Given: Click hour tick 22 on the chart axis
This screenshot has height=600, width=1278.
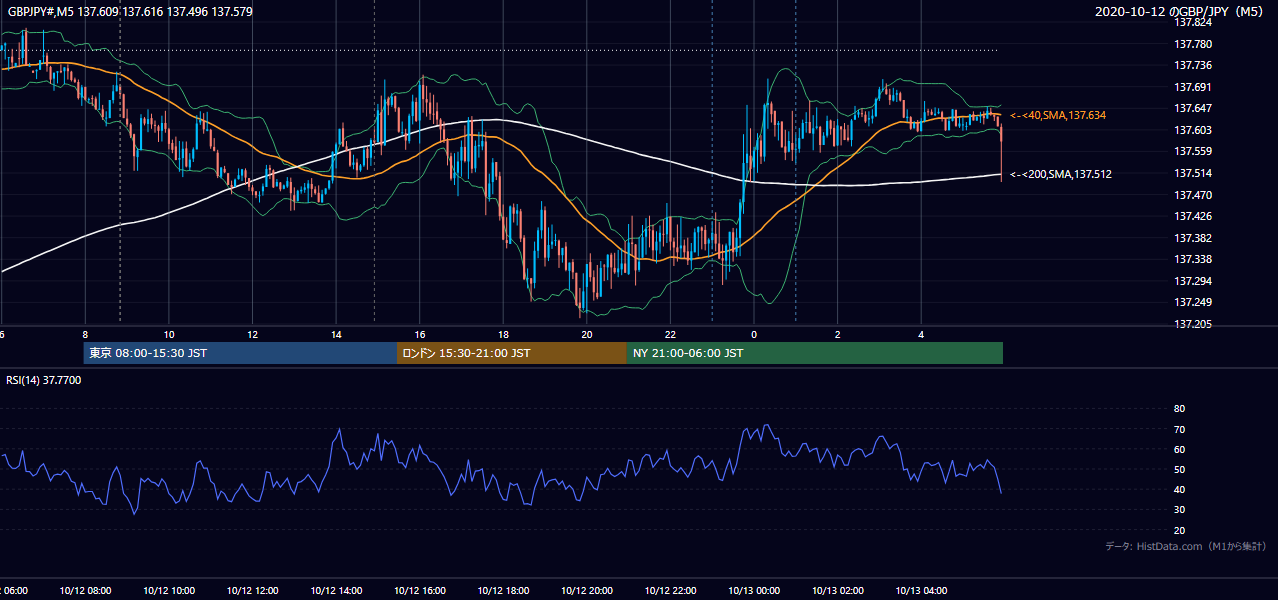Looking at the screenshot, I should tap(670, 335).
